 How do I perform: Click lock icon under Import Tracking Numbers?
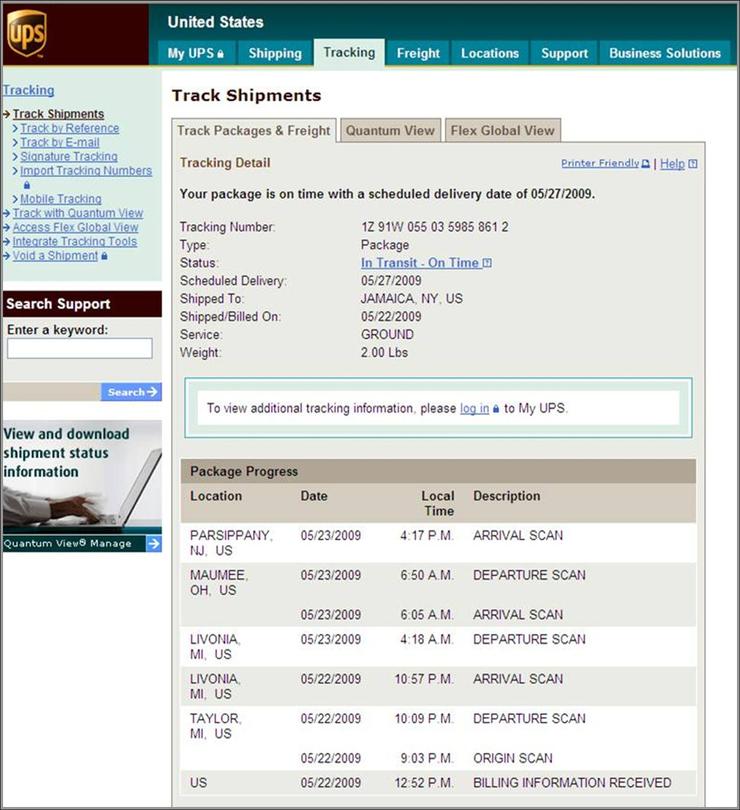point(27,185)
